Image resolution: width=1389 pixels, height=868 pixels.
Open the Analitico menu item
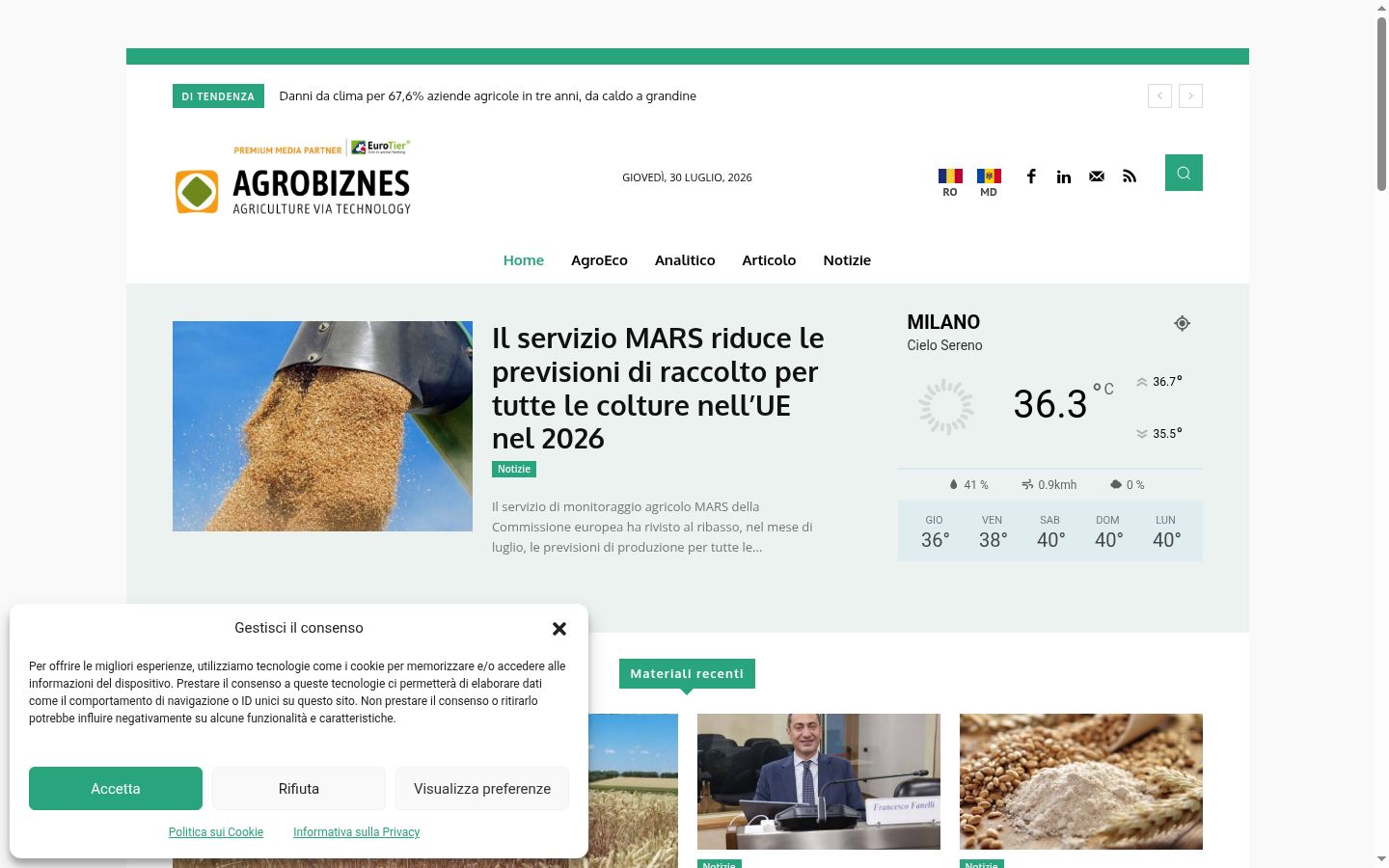685,260
